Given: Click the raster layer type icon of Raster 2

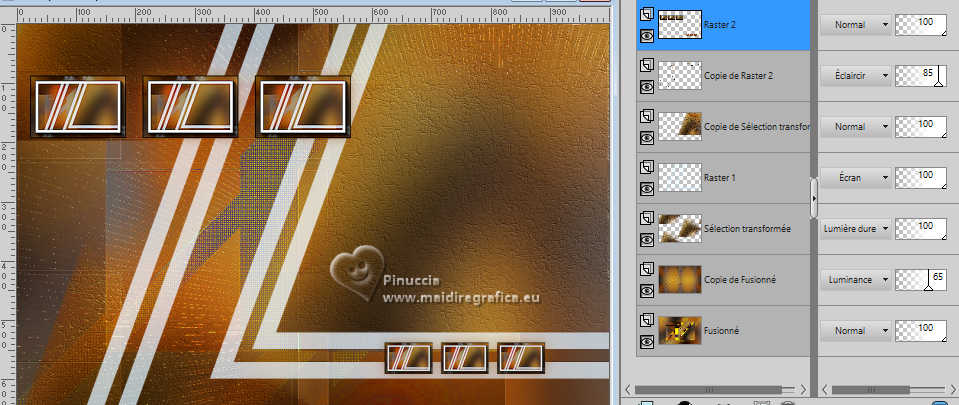Looking at the screenshot, I should click(646, 13).
